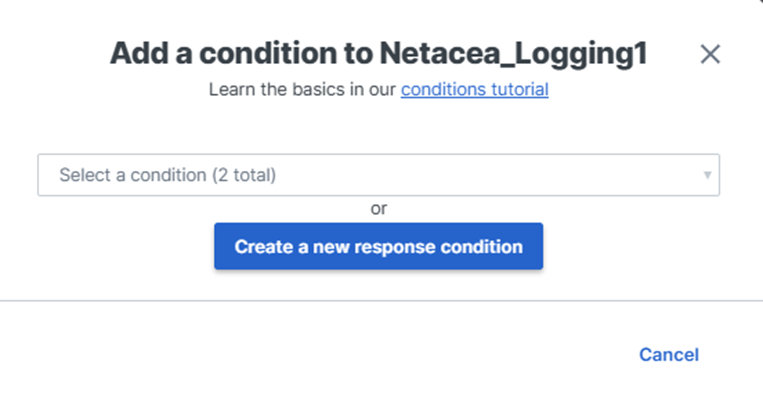Open the Select a condition dropdown

pyautogui.click(x=378, y=175)
